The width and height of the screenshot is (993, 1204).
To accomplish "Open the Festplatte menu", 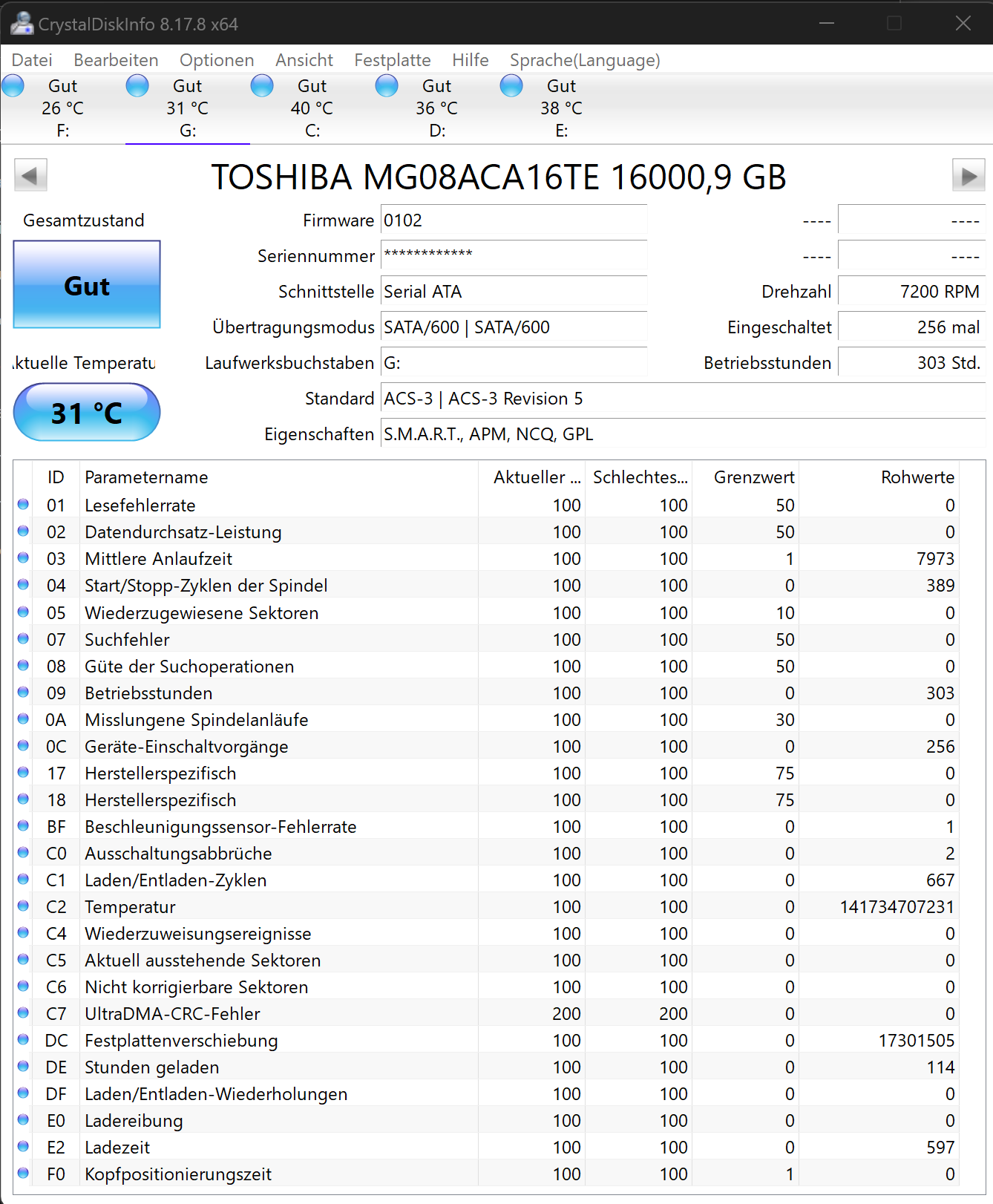I will tap(393, 60).
